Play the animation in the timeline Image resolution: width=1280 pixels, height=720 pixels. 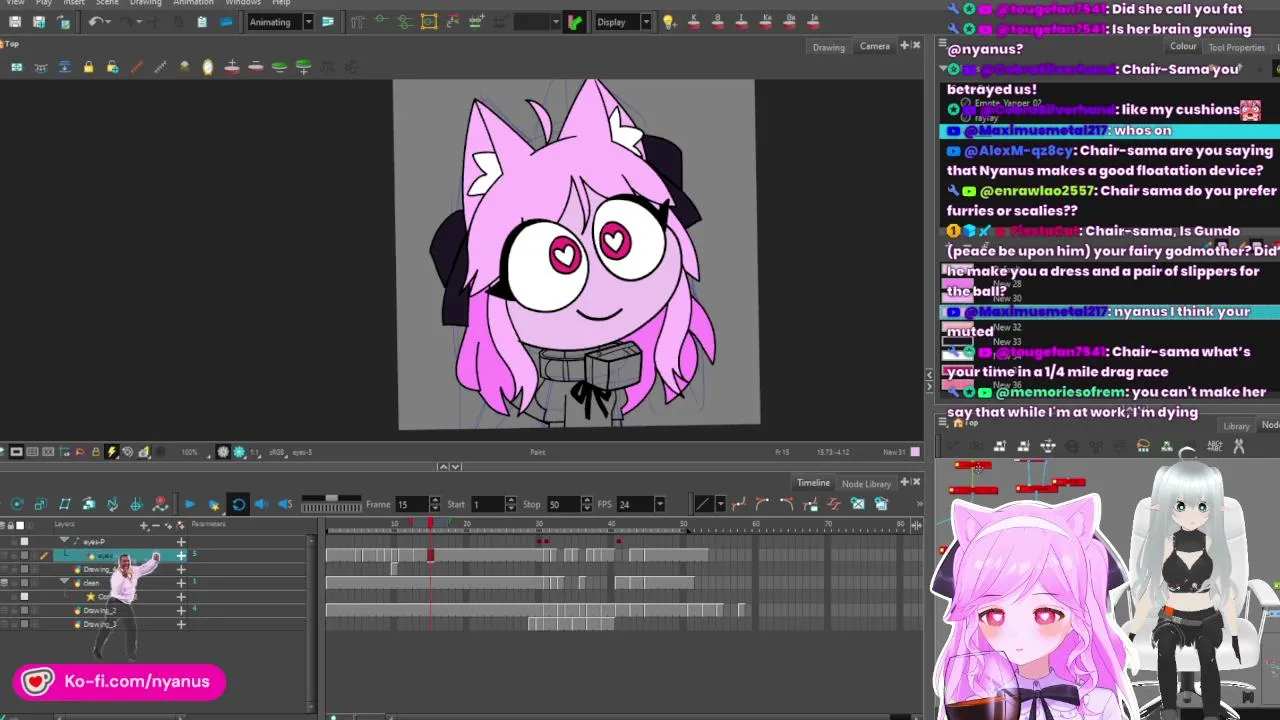pos(189,504)
